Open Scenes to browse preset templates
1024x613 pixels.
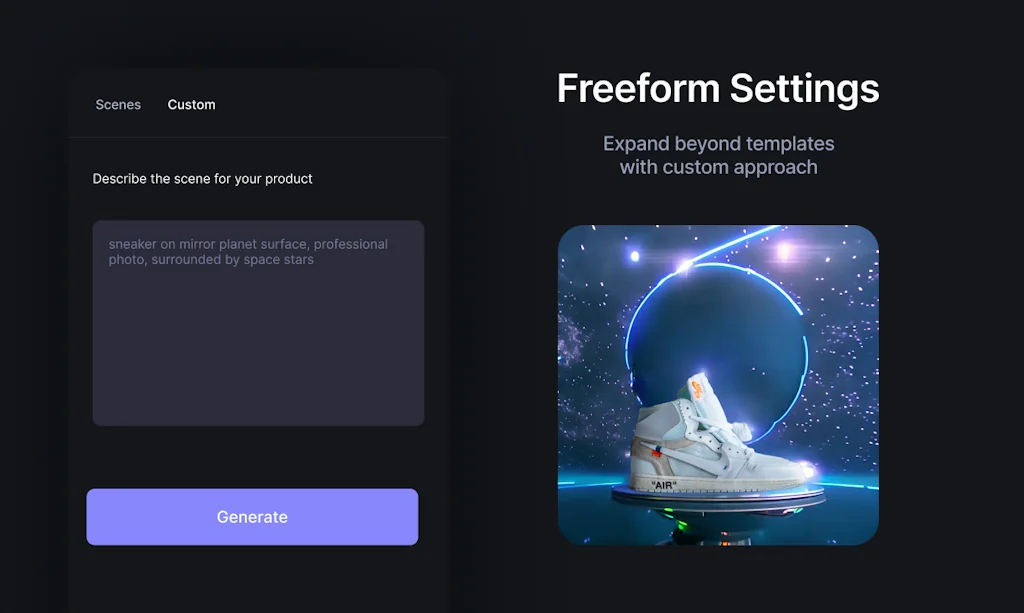pos(118,104)
